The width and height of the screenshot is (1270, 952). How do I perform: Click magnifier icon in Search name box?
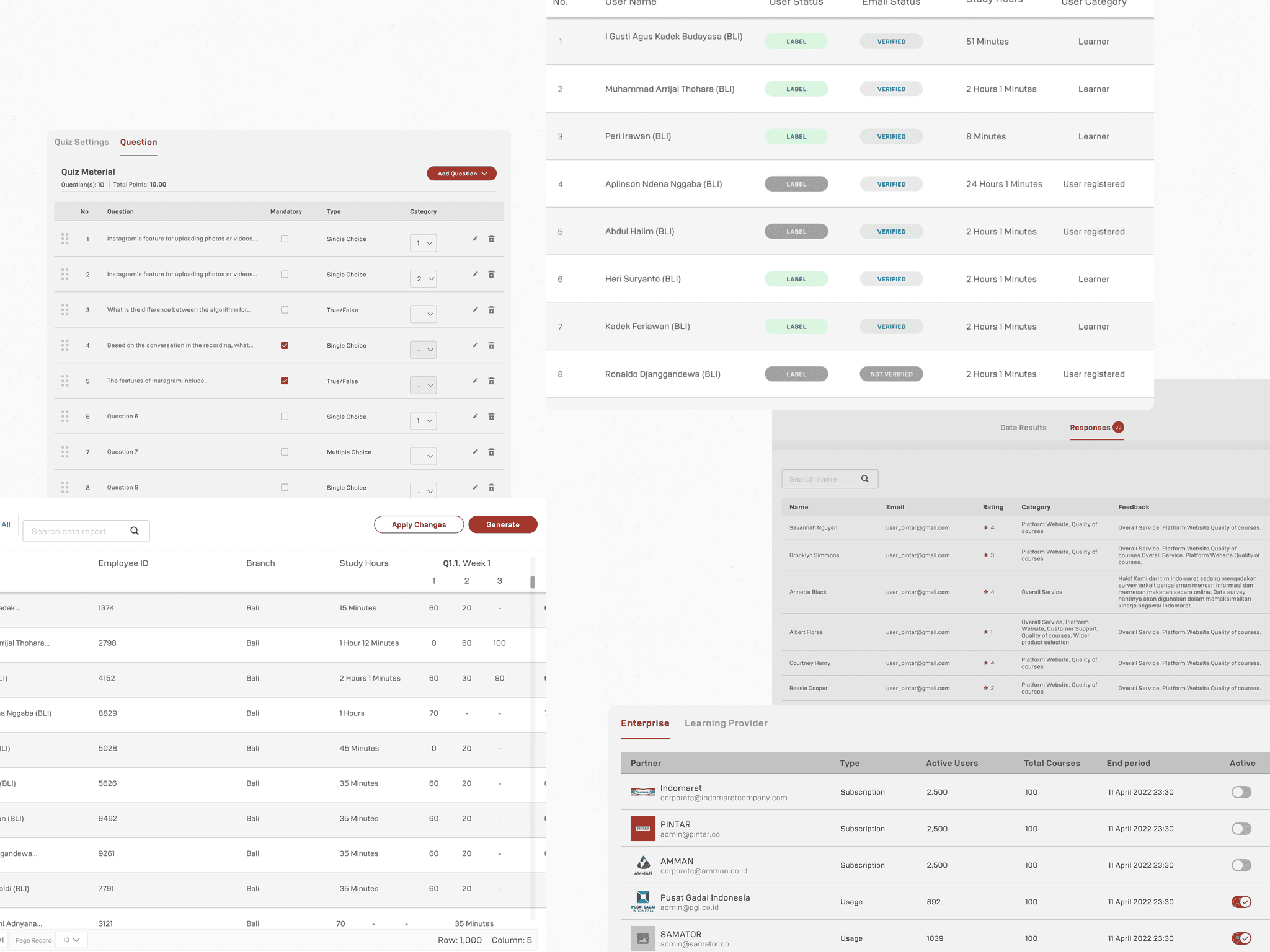click(x=865, y=479)
